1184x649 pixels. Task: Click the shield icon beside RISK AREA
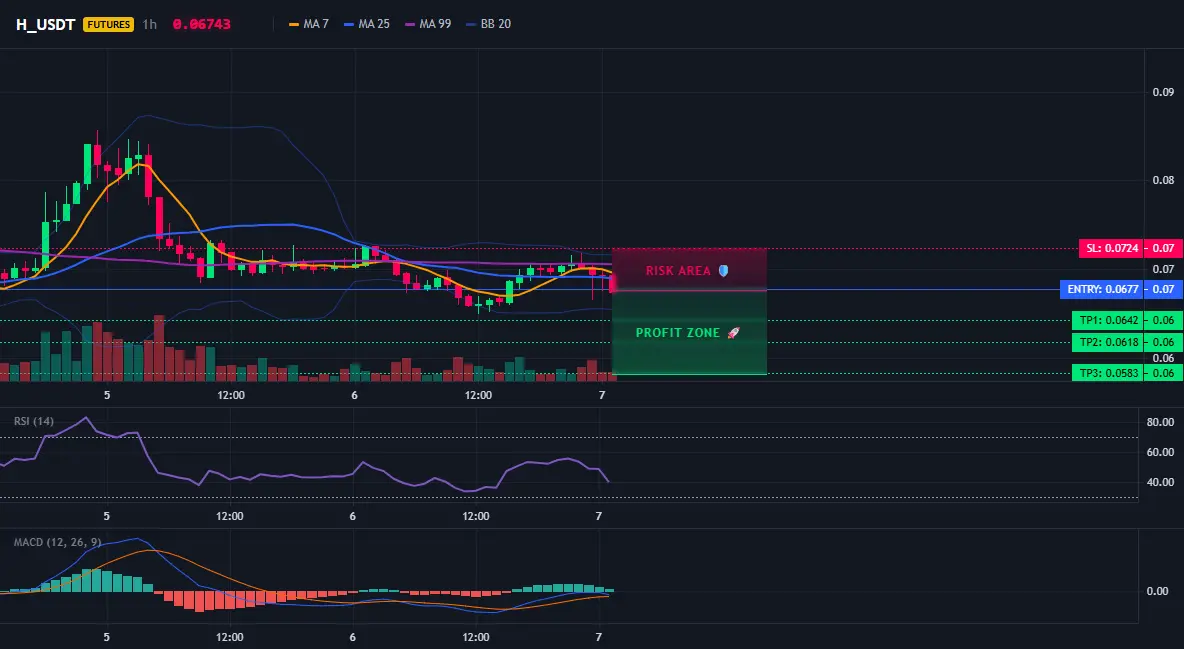(723, 270)
